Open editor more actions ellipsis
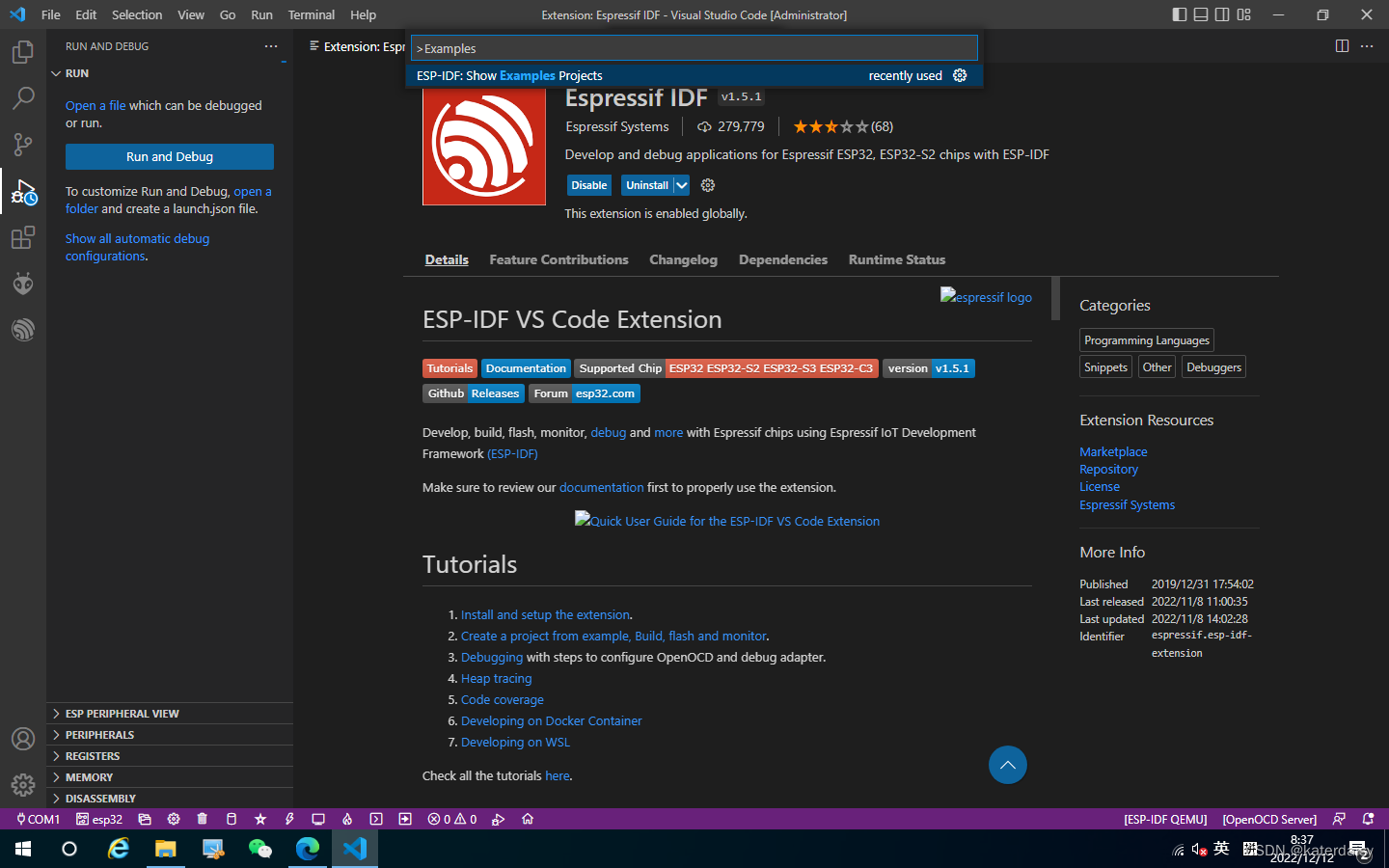Viewport: 1389px width, 868px height. click(x=1367, y=46)
